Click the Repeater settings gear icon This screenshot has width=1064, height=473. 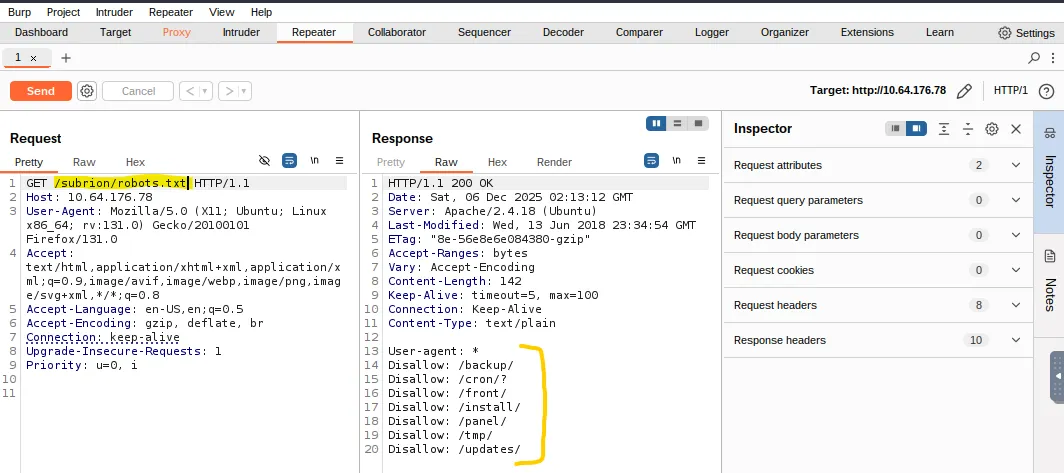coord(87,91)
